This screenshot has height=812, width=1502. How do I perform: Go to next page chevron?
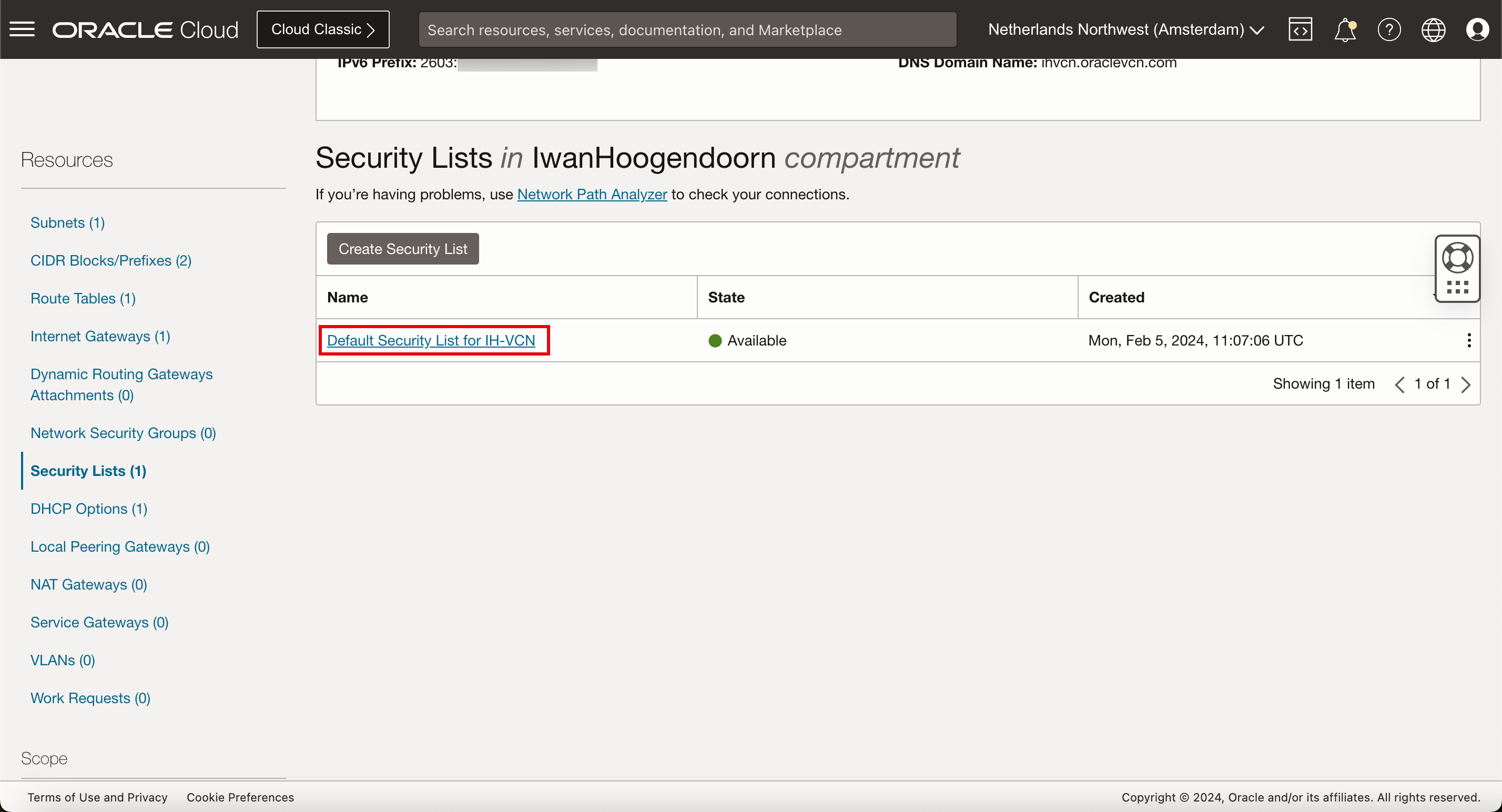[1466, 384]
